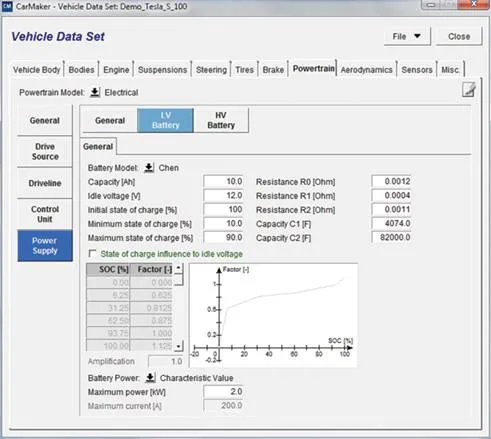
Task: Switch to the Tires tab
Action: tap(245, 70)
